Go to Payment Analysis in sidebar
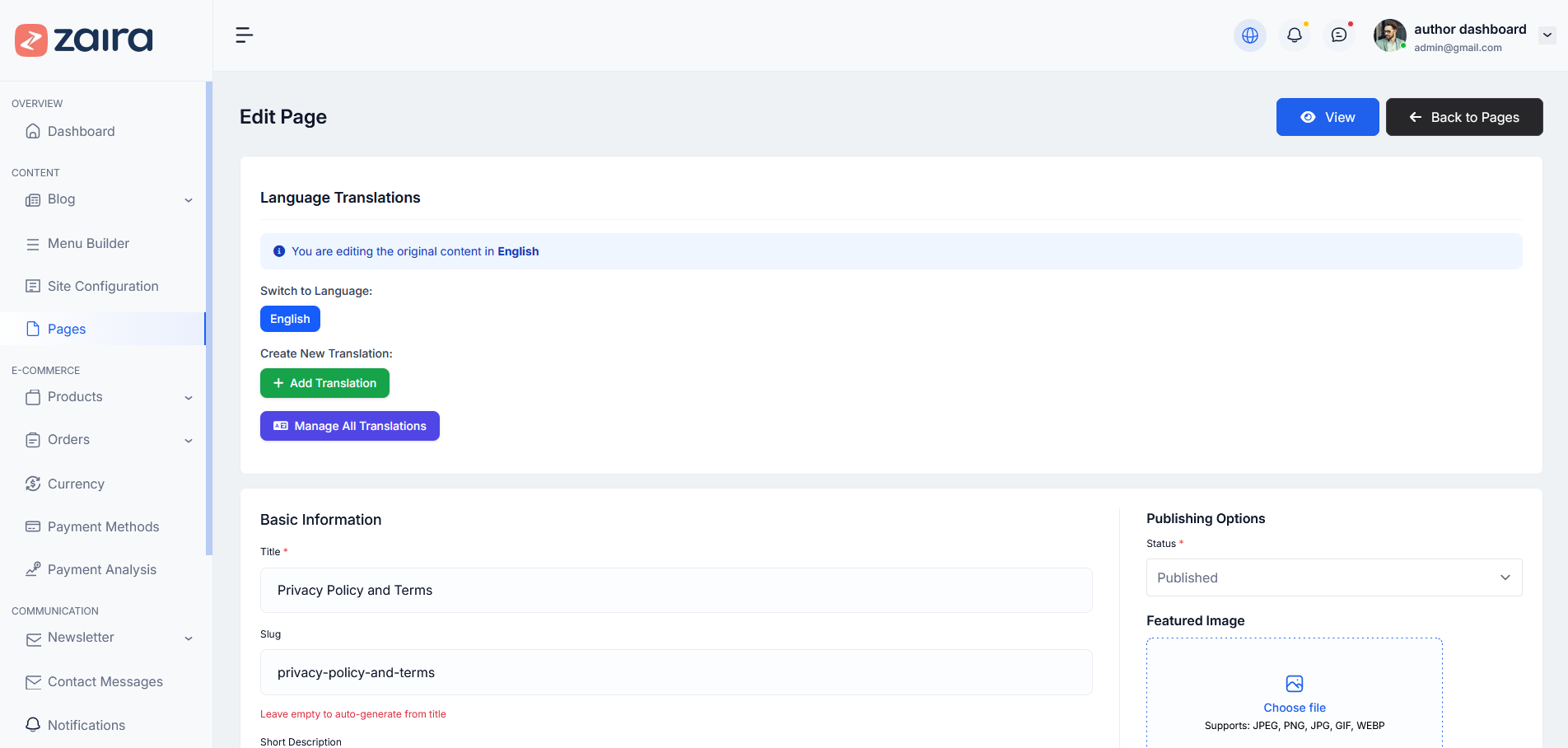1568x748 pixels. (x=101, y=569)
